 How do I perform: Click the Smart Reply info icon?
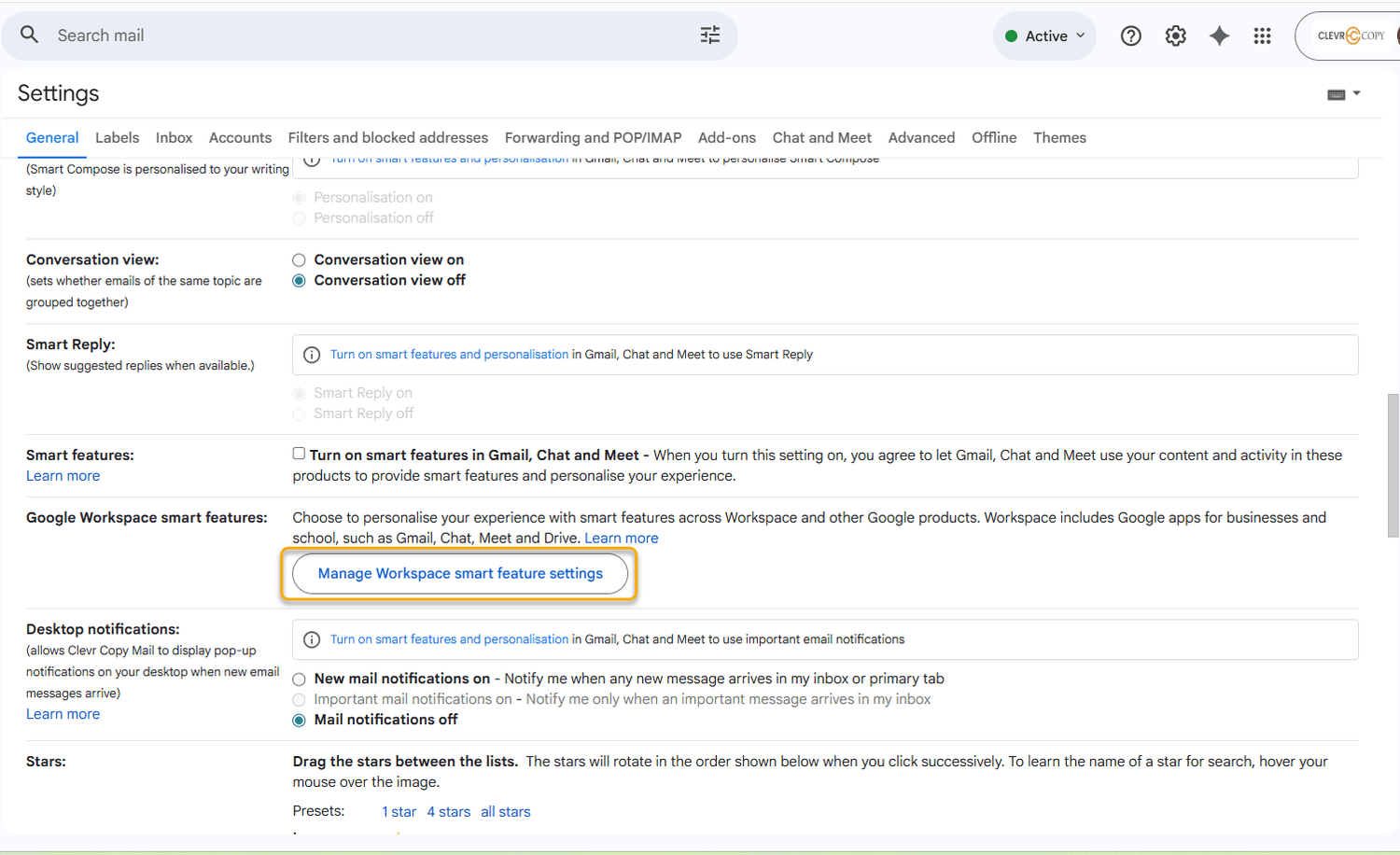(312, 355)
